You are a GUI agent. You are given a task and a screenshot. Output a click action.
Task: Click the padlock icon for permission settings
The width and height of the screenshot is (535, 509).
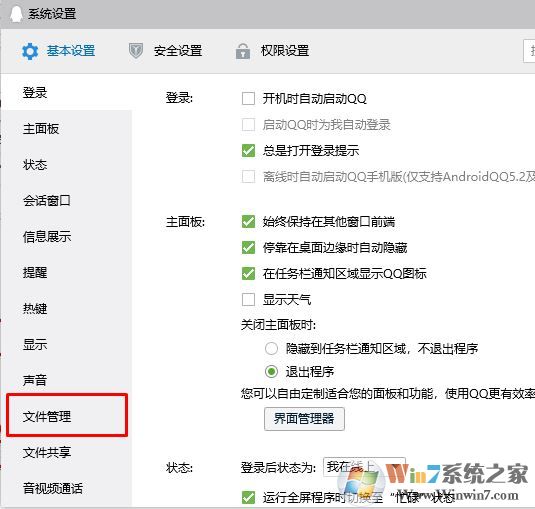click(x=243, y=51)
